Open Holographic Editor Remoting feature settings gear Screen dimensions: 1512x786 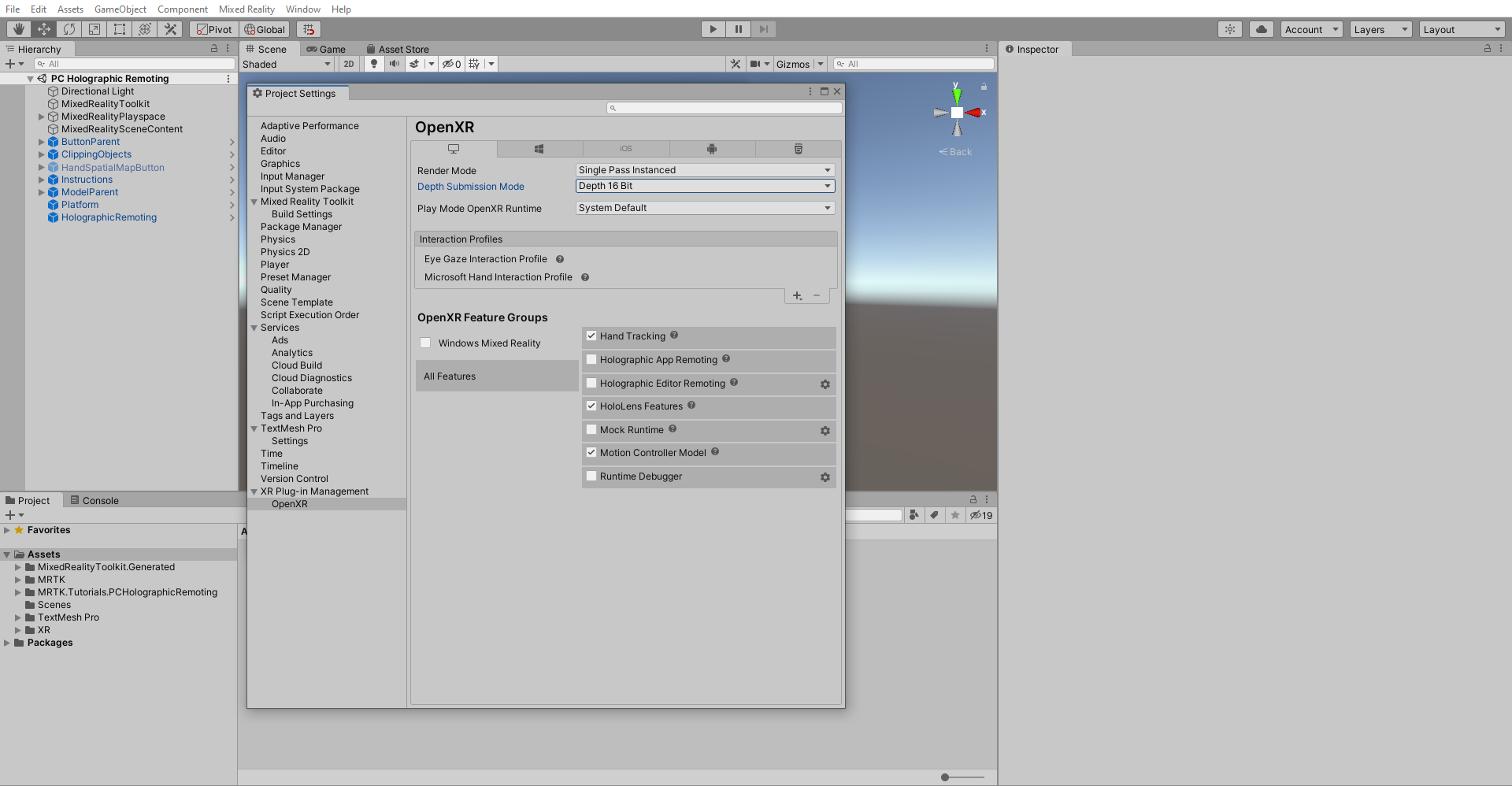(825, 384)
